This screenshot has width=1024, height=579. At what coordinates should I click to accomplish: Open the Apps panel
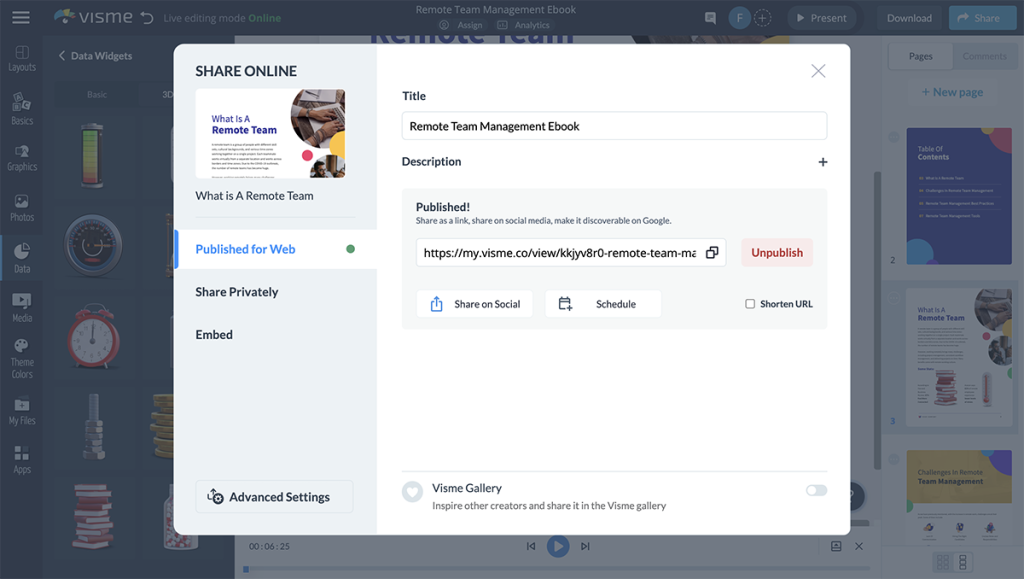[x=21, y=460]
